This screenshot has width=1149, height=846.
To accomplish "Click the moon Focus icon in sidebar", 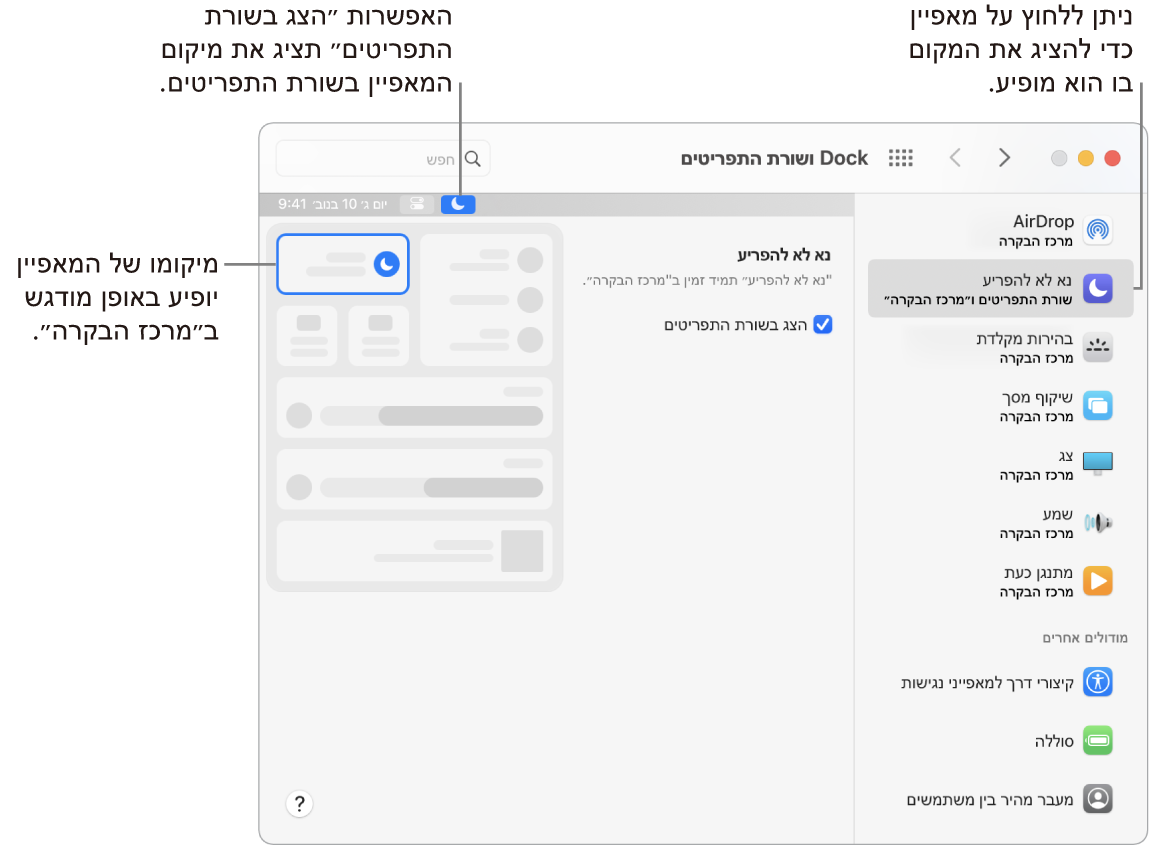I will pyautogui.click(x=1097, y=288).
